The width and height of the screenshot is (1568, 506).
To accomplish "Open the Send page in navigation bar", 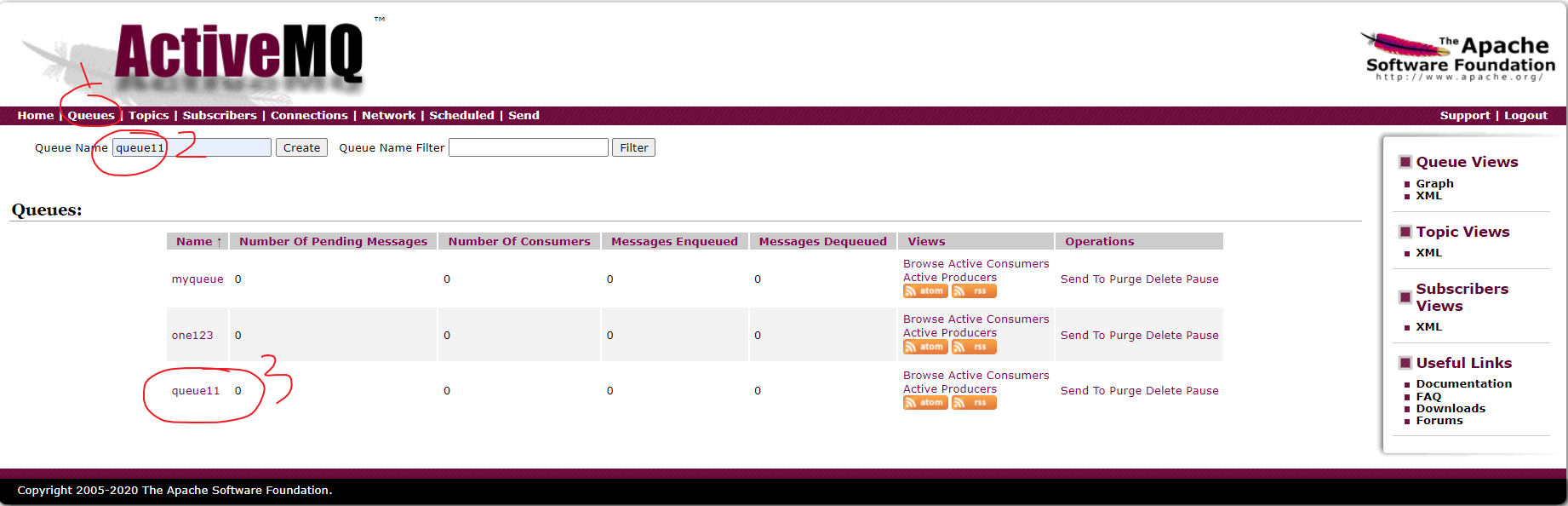I will click(524, 115).
